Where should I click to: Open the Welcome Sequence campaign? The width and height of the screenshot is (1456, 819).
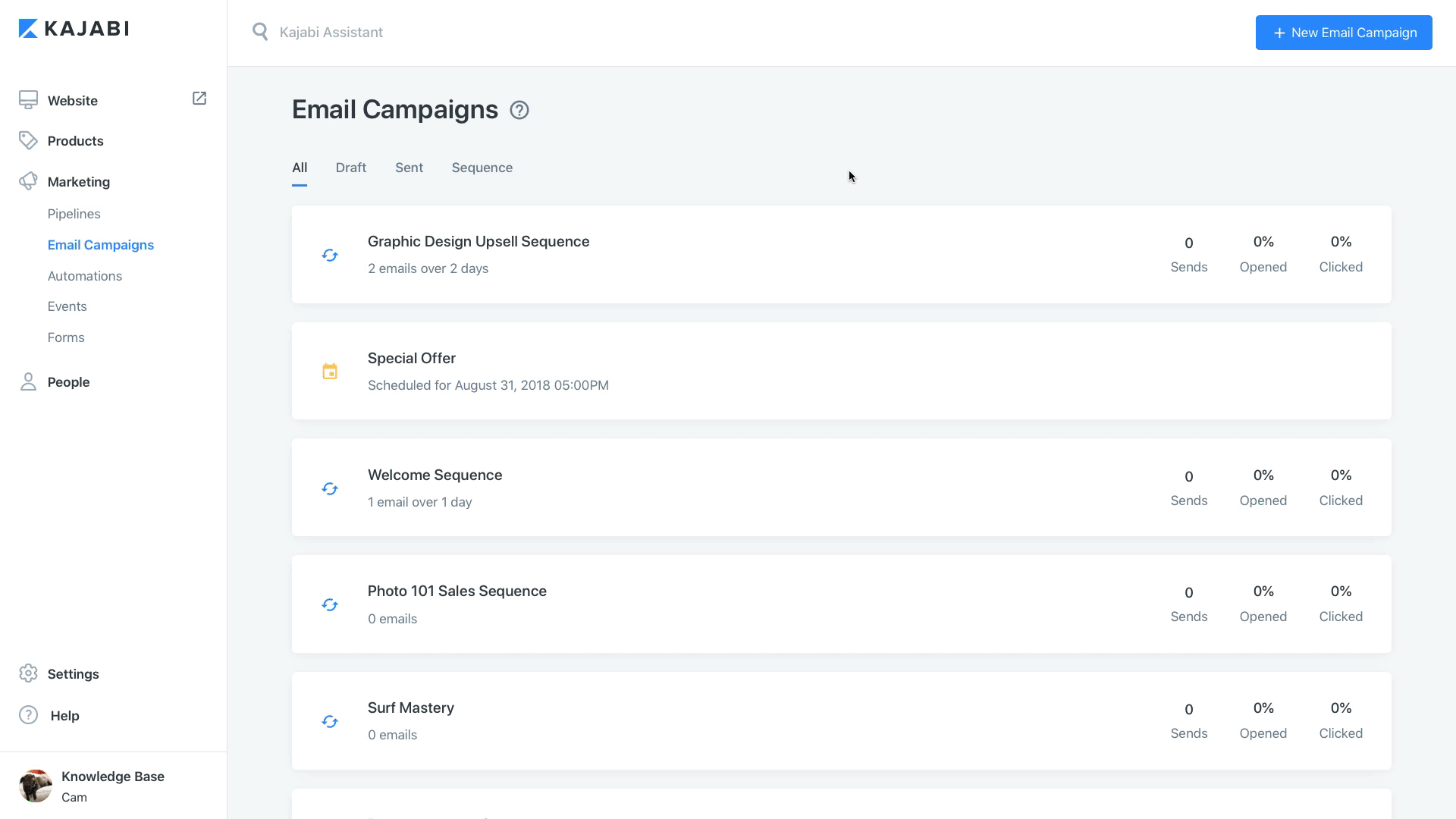[x=435, y=475]
